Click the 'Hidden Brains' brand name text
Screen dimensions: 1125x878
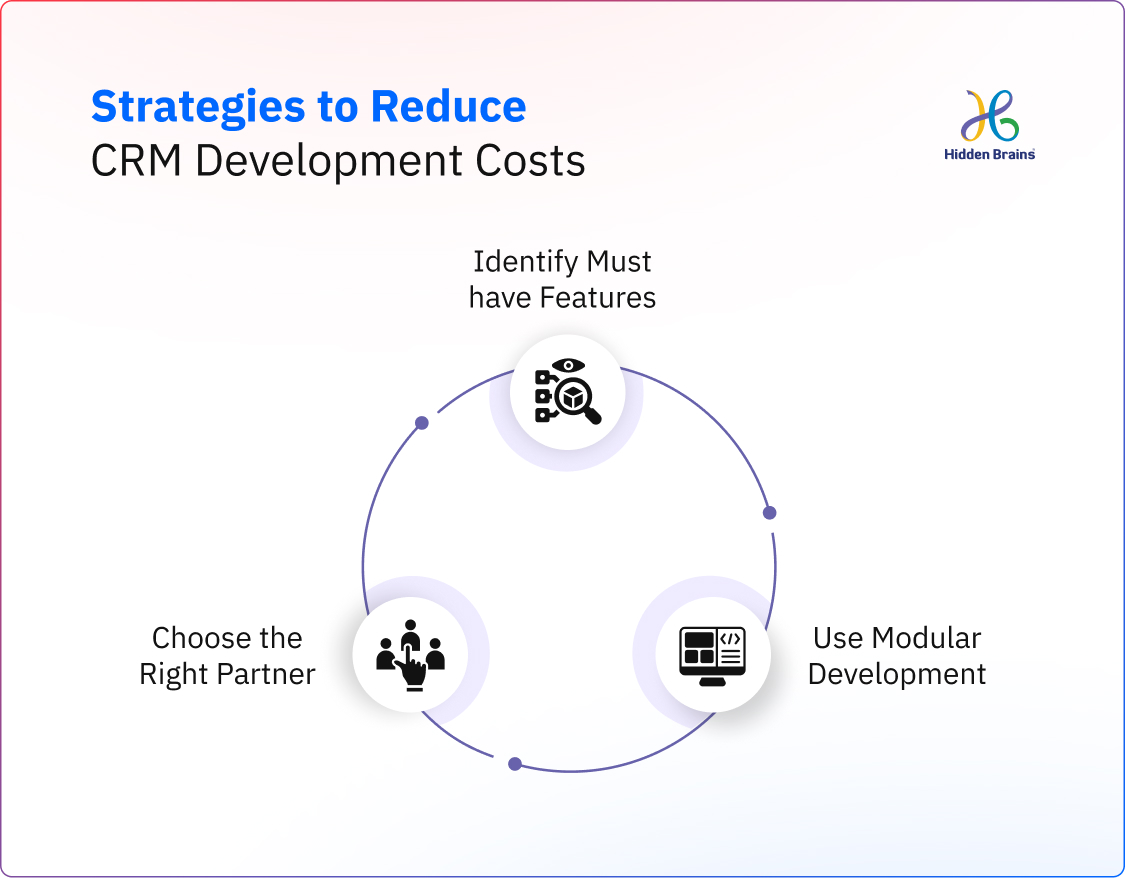(x=990, y=153)
